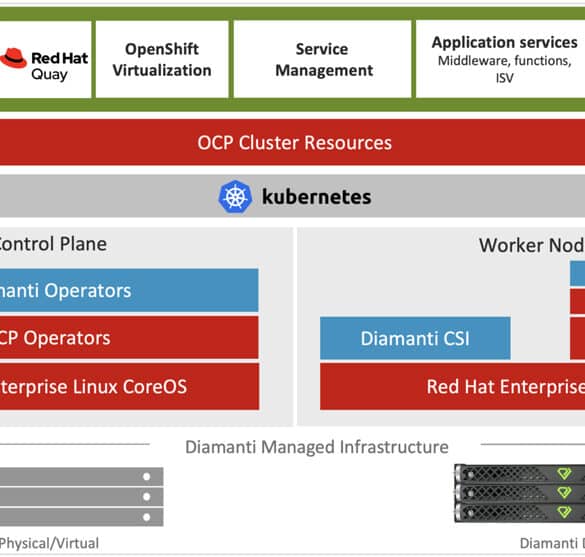Viewport: 585px width, 557px height.
Task: Click the "kubernetes" wordmark text
Action: 317,197
